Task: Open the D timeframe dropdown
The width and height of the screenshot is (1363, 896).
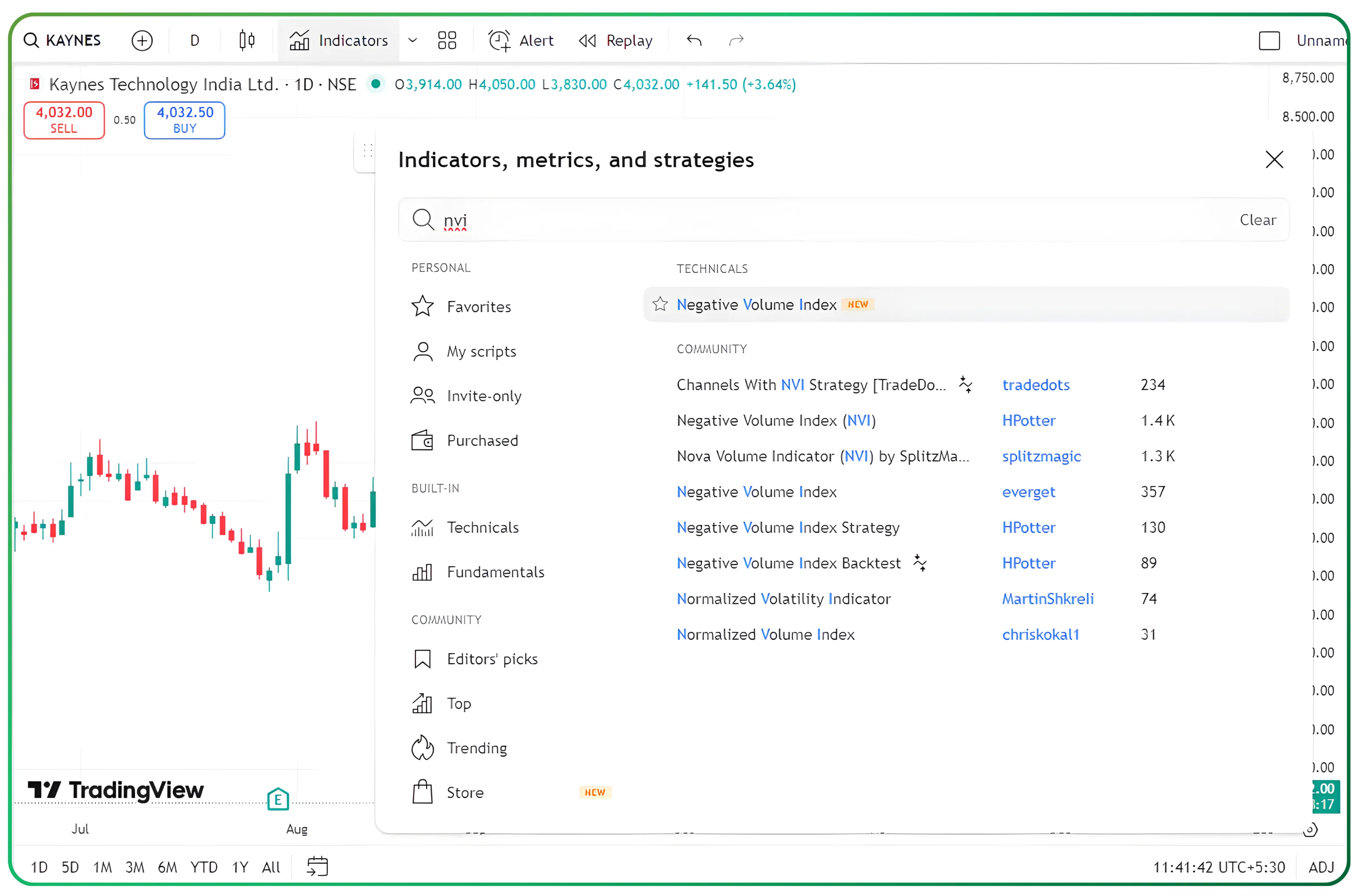Action: pos(194,40)
